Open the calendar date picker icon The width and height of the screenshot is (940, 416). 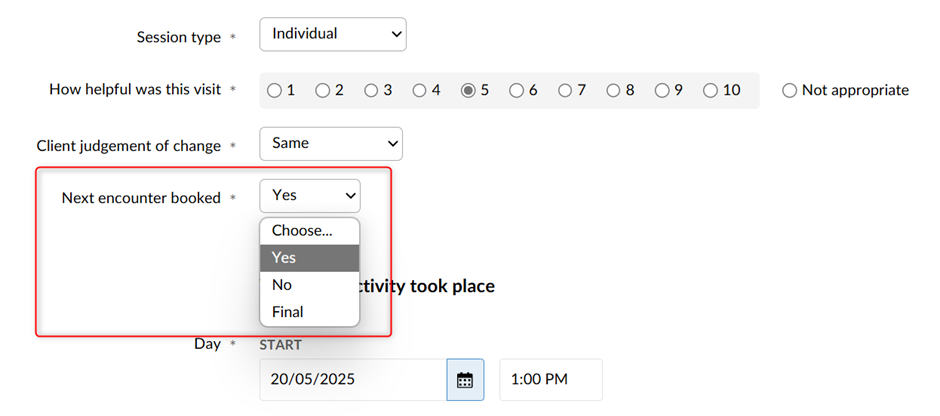(465, 379)
